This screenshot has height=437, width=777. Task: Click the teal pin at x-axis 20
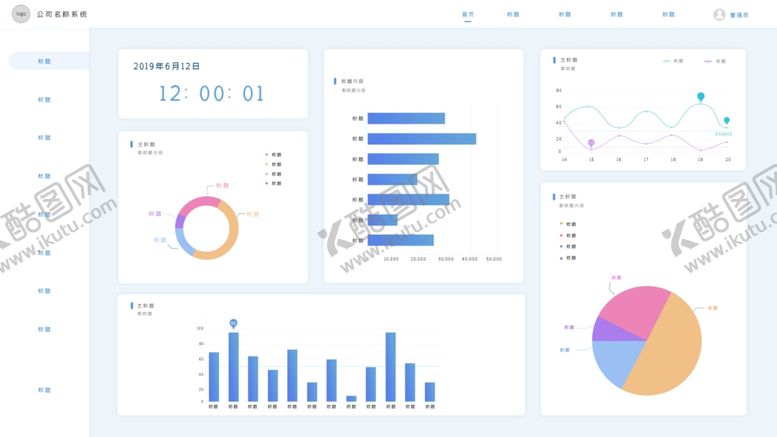pyautogui.click(x=727, y=121)
